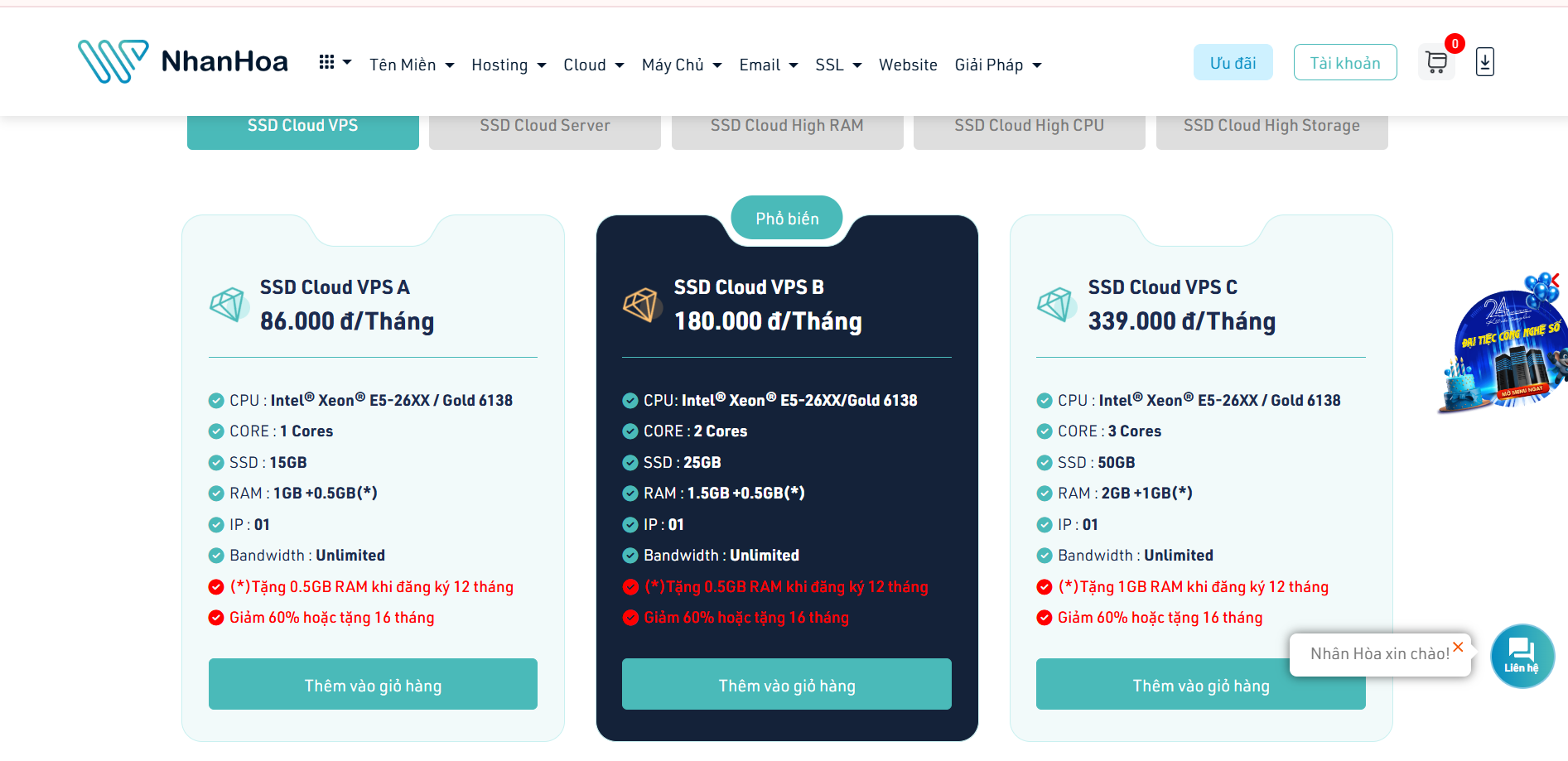Click the Tài khoản account button
The image size is (1568, 761).
coord(1344,63)
